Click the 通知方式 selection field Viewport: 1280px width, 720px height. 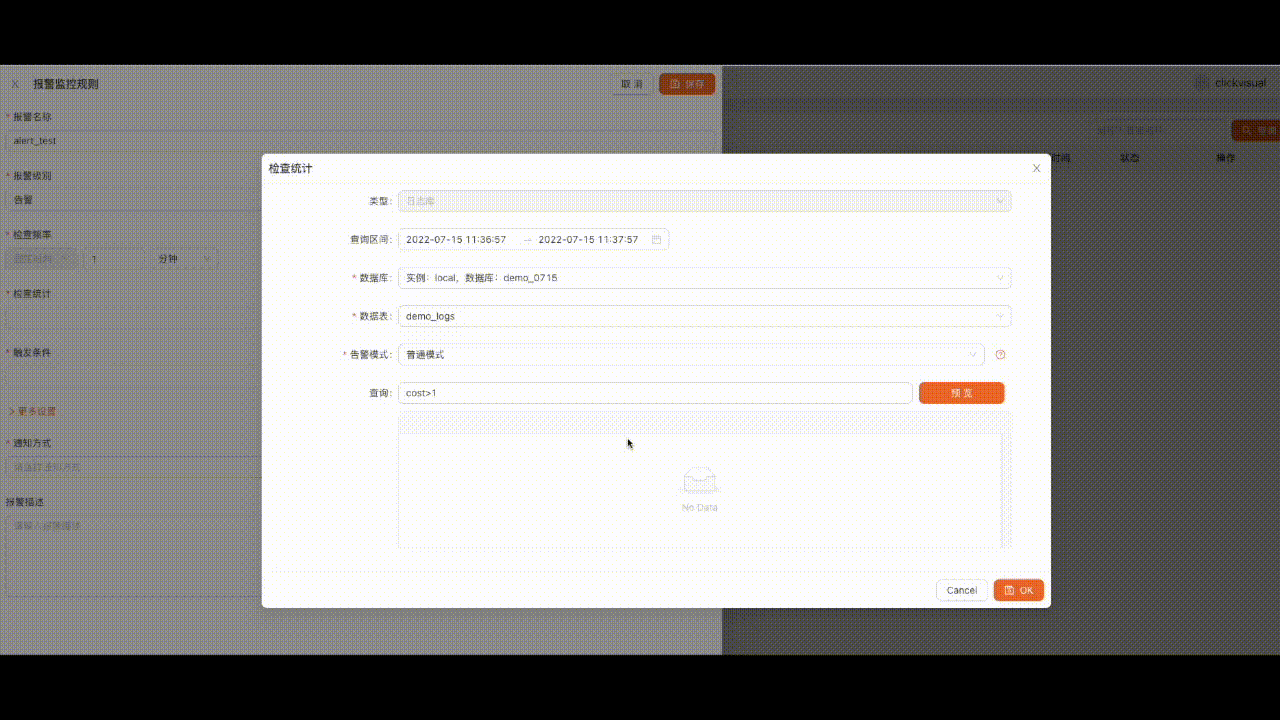(134, 467)
